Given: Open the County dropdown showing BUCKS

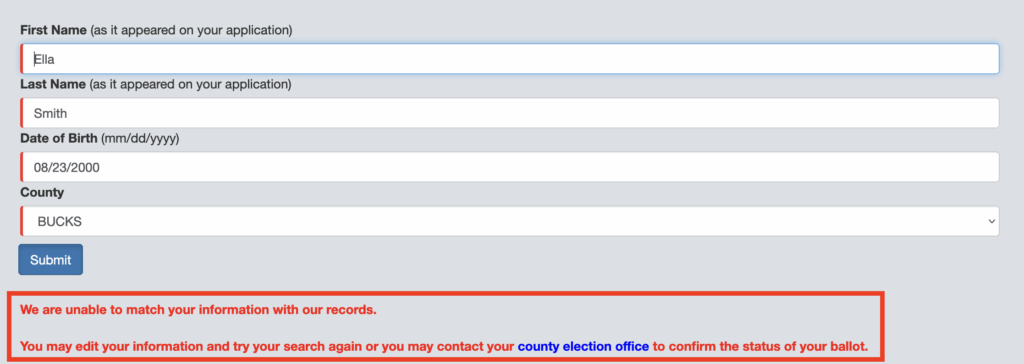Looking at the screenshot, I should coord(509,222).
